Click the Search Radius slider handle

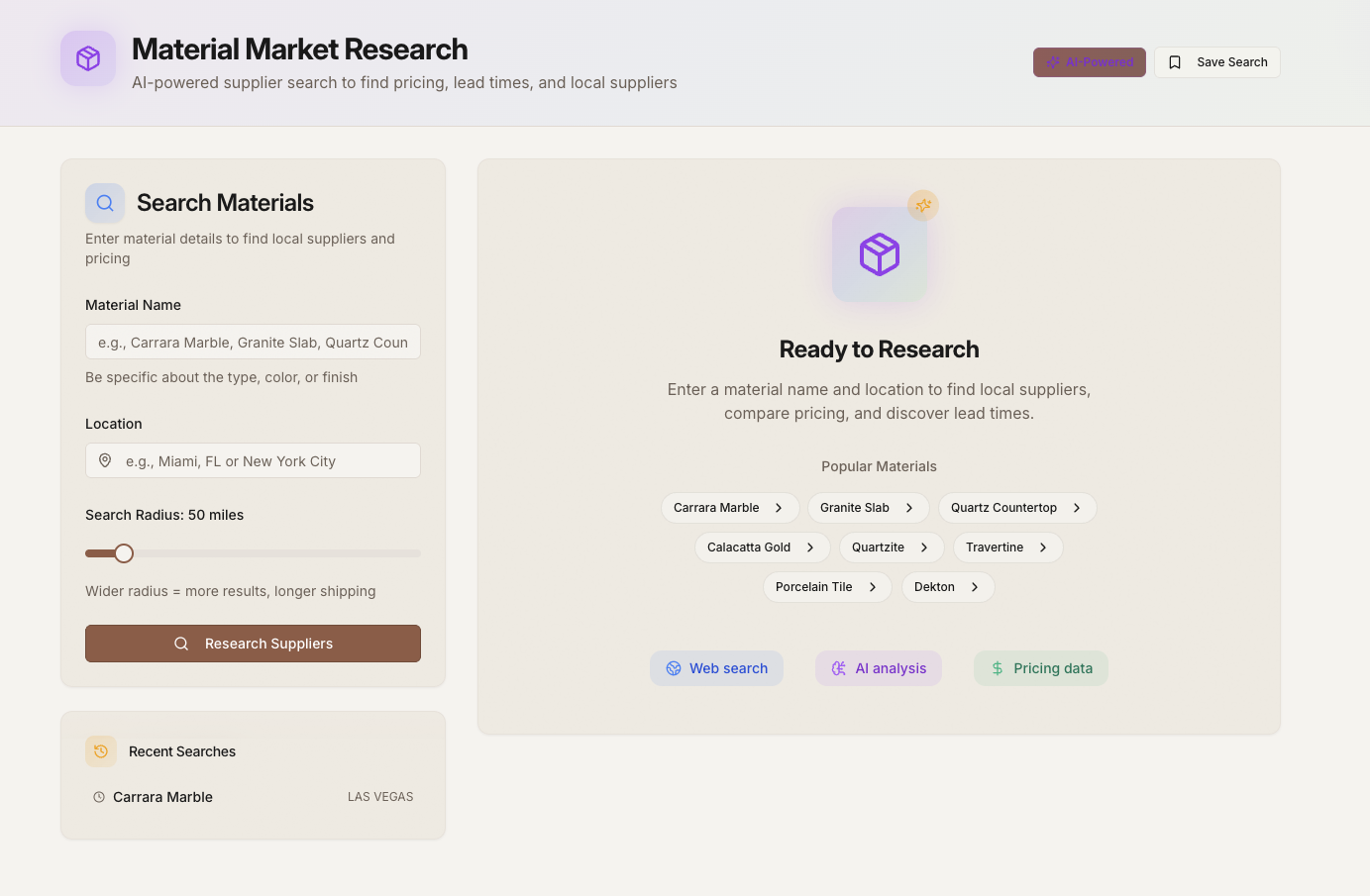click(124, 553)
